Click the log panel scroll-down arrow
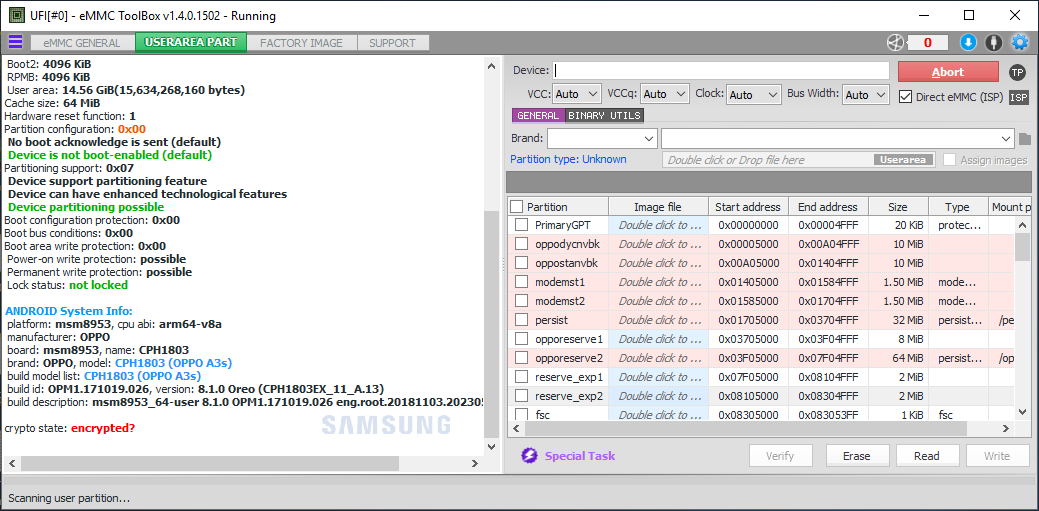The height and width of the screenshot is (511, 1039). [490, 447]
